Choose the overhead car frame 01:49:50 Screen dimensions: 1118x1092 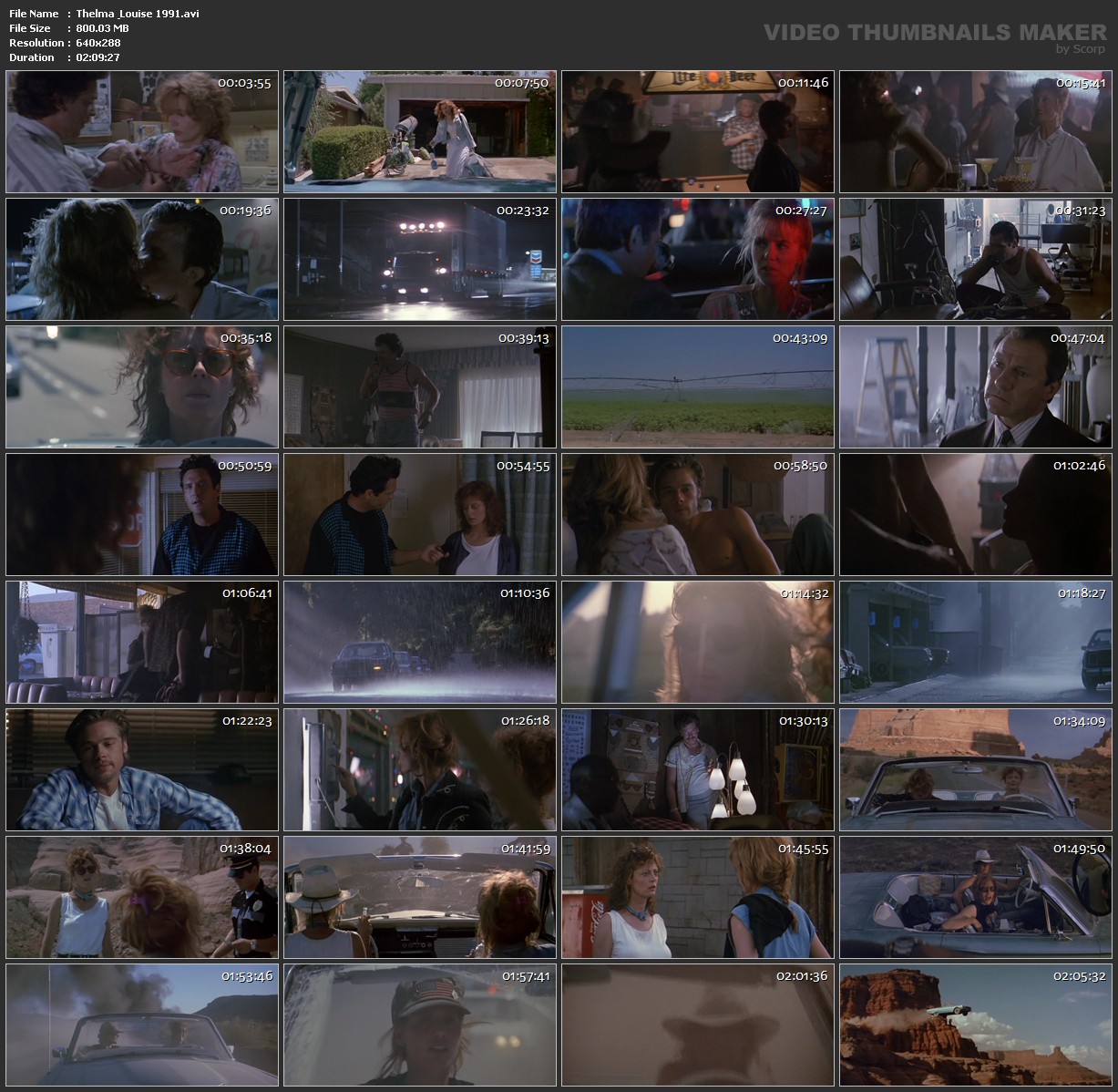[x=976, y=897]
